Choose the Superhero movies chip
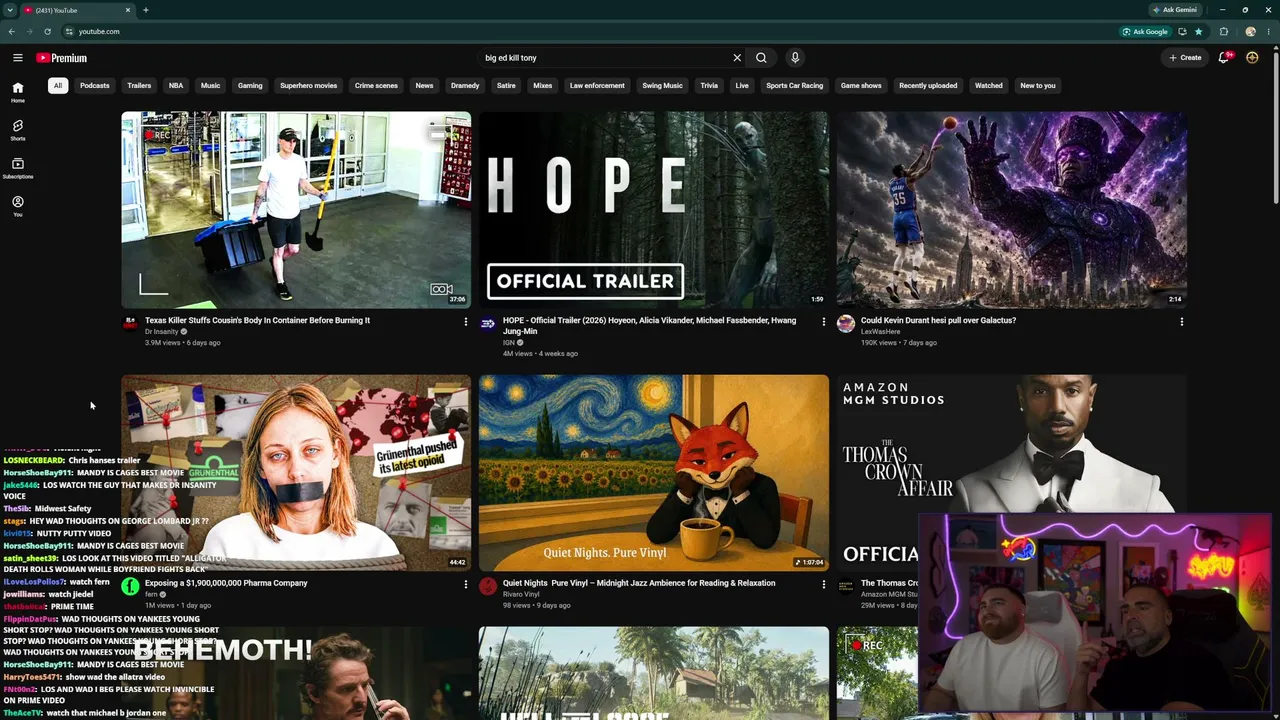Viewport: 1280px width, 720px height. (x=308, y=86)
